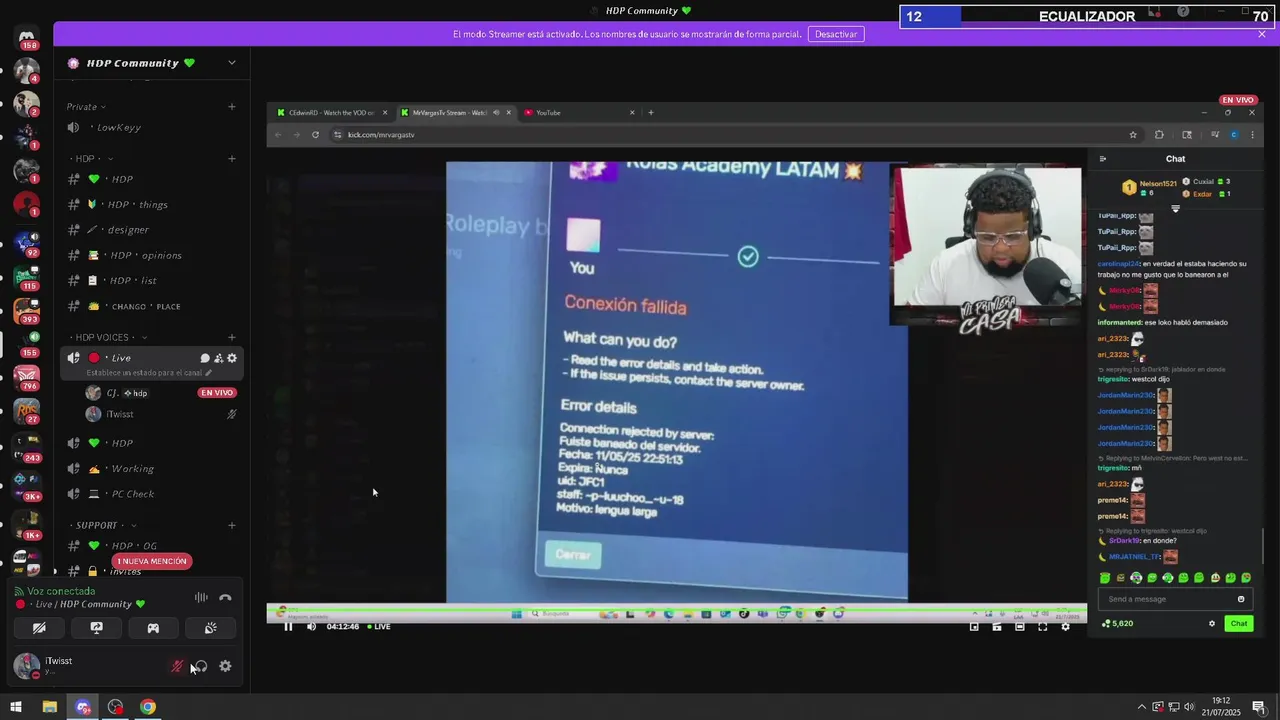This screenshot has height=720, width=1280.
Task: Switch to the YouTube browser tab
Action: (578, 113)
